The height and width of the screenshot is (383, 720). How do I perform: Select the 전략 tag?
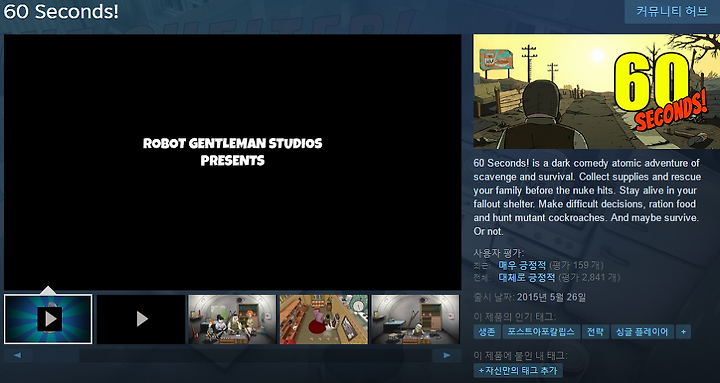(x=595, y=332)
